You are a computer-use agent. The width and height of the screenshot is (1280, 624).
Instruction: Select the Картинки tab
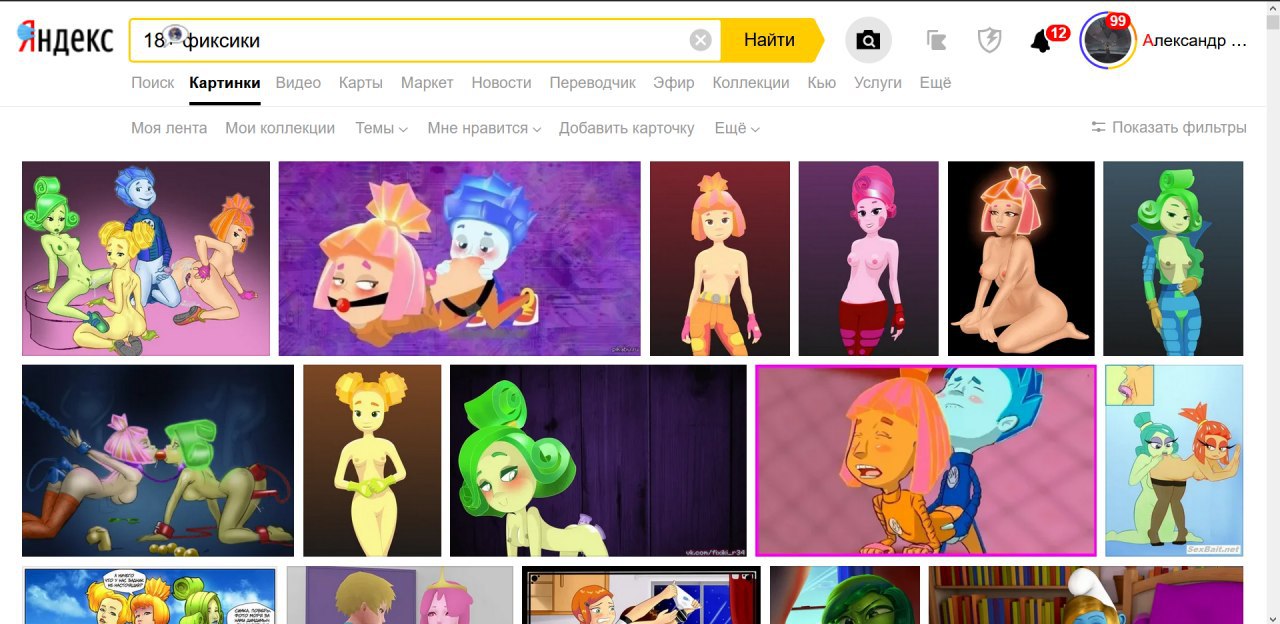[x=225, y=83]
